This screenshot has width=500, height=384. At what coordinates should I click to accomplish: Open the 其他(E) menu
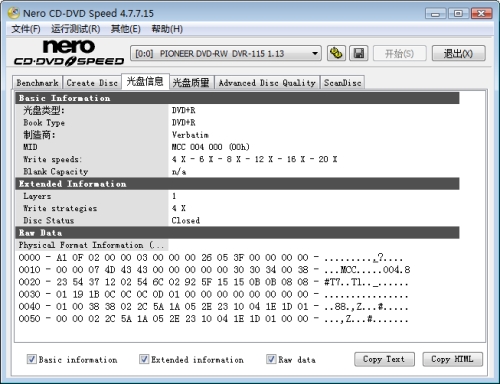click(126, 29)
